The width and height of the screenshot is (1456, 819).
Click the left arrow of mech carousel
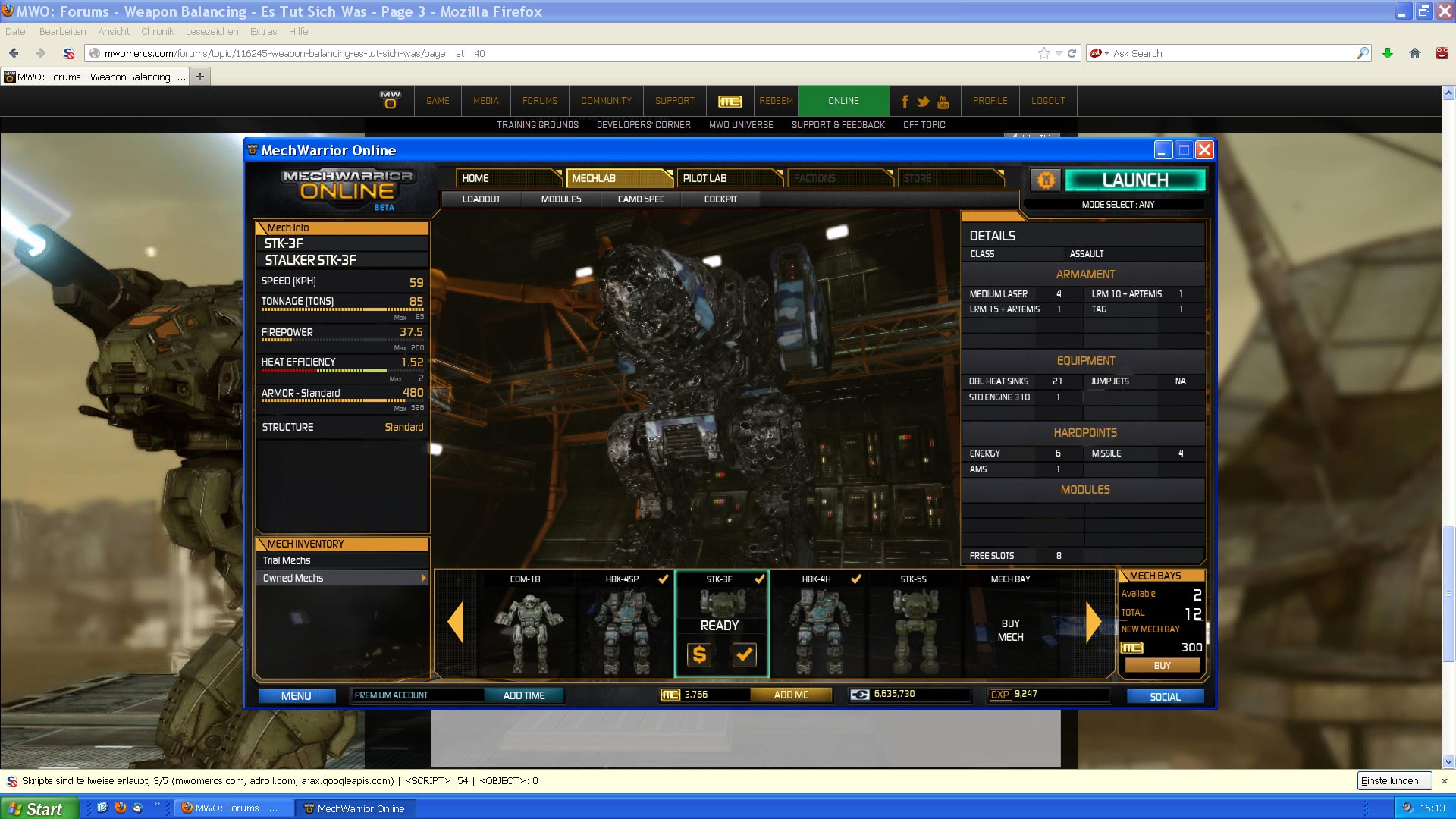(455, 623)
